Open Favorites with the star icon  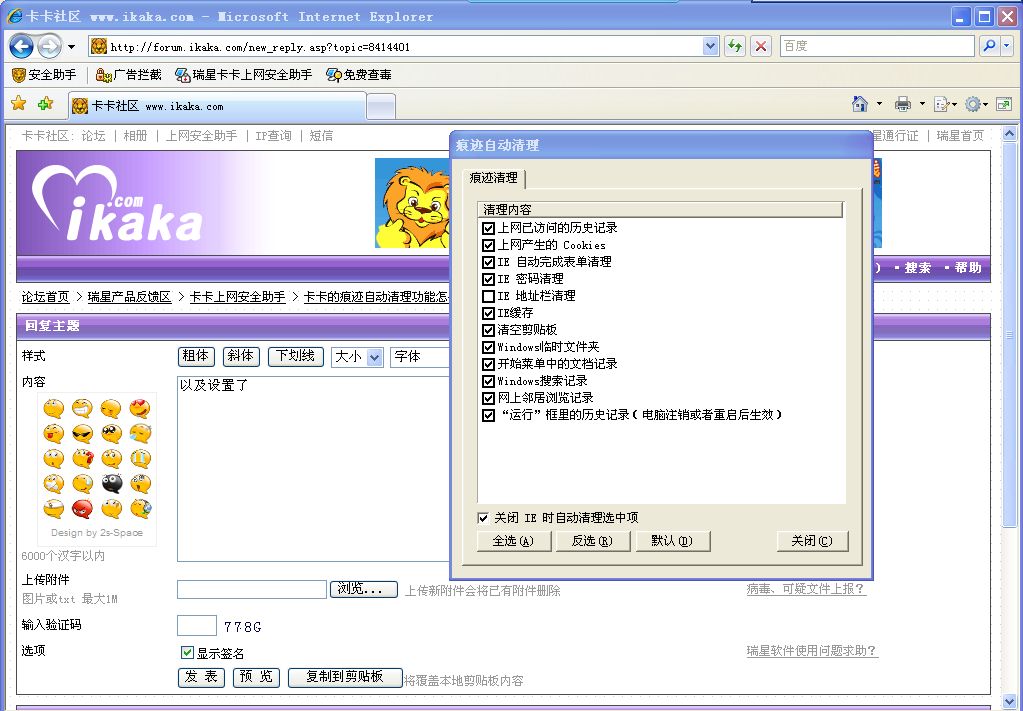[19, 104]
